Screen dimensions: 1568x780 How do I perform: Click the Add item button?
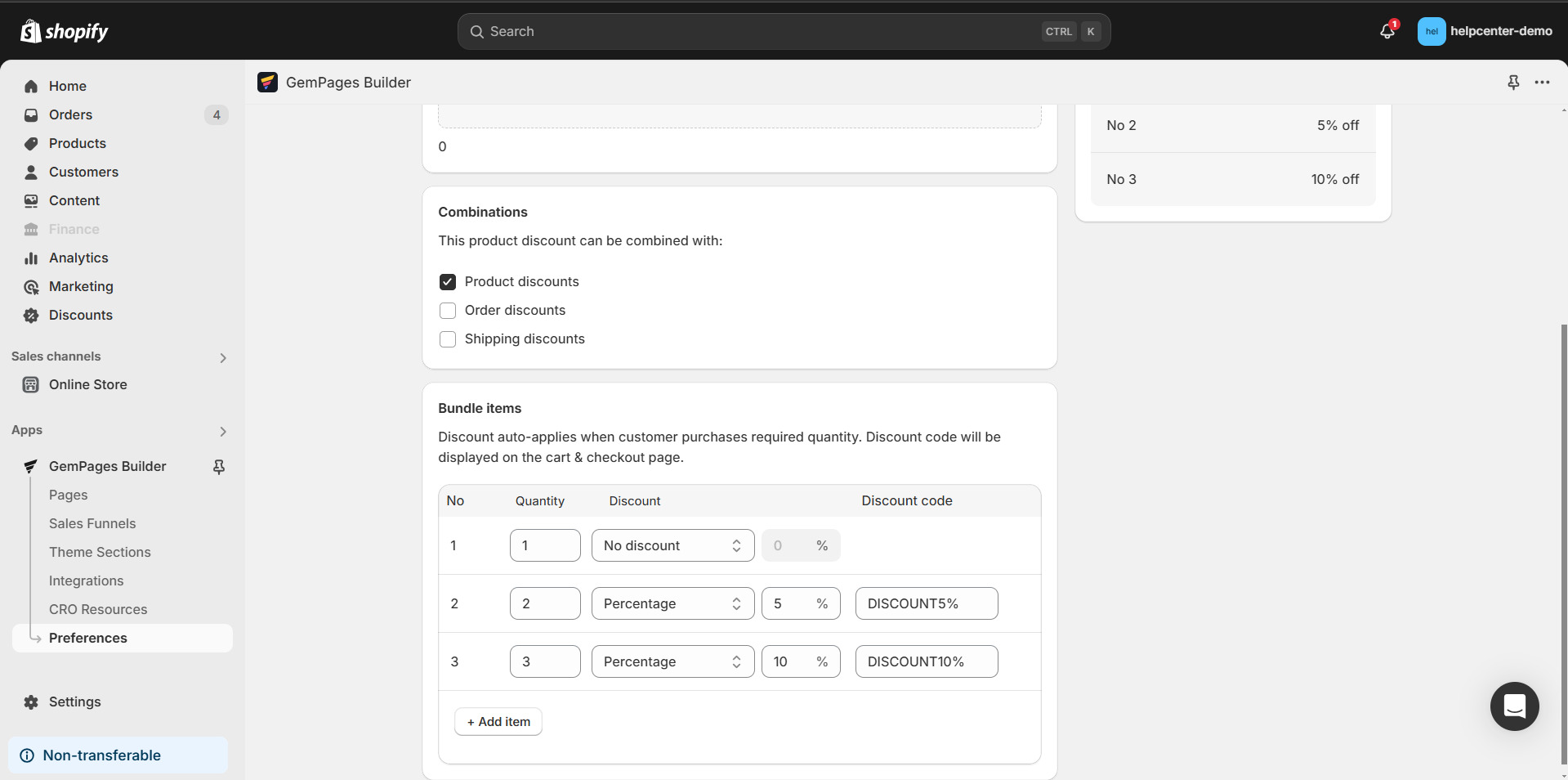[x=498, y=722]
